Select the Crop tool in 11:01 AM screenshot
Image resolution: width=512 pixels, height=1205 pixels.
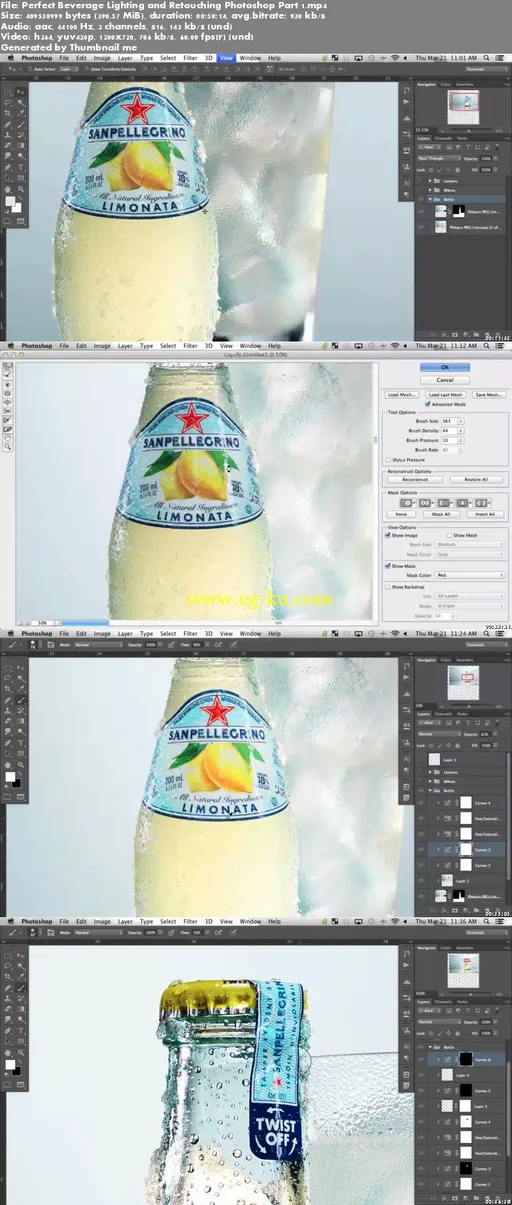[x=8, y=113]
